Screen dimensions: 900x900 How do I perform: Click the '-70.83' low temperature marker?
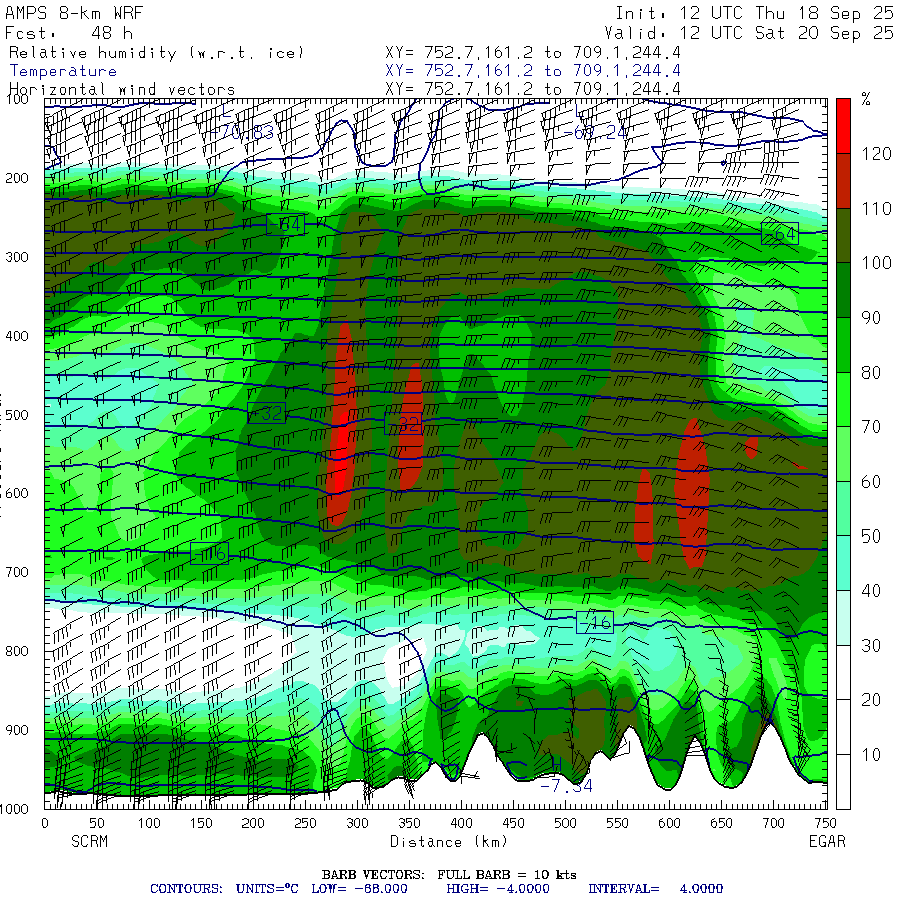pyautogui.click(x=240, y=133)
